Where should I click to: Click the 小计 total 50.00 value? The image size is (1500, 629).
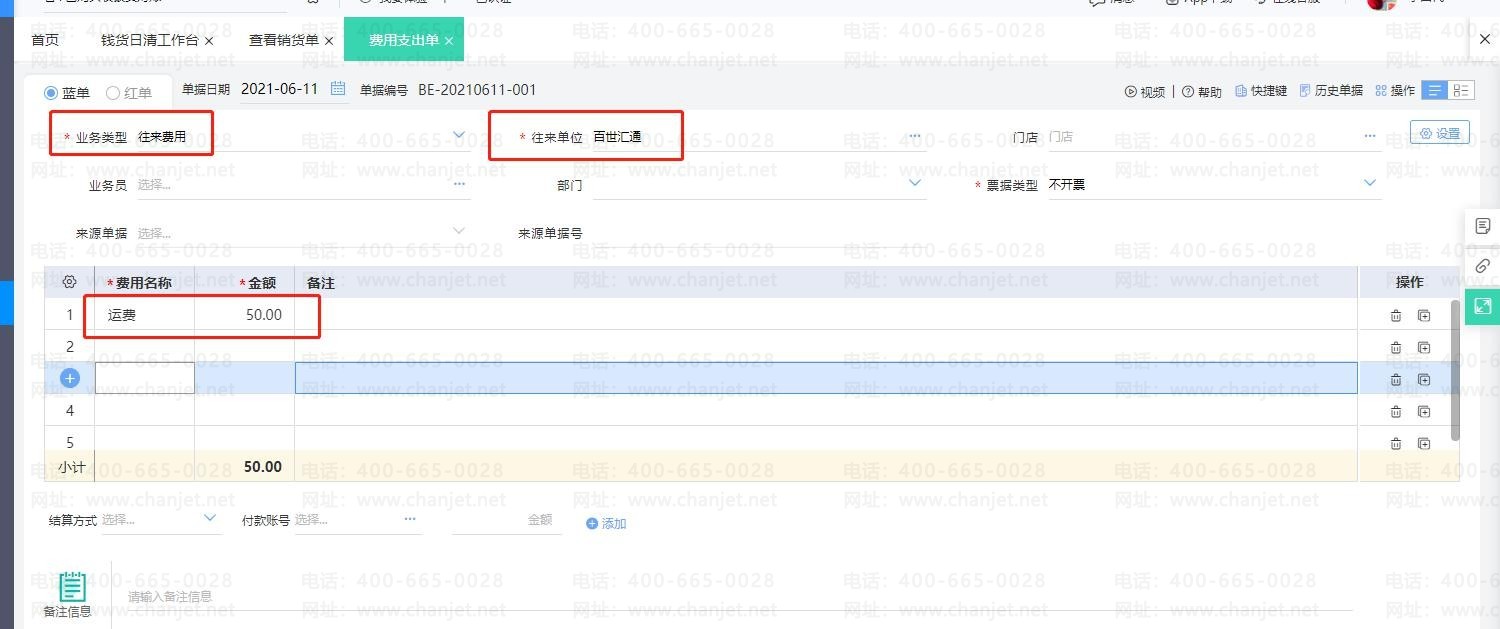pyautogui.click(x=263, y=467)
